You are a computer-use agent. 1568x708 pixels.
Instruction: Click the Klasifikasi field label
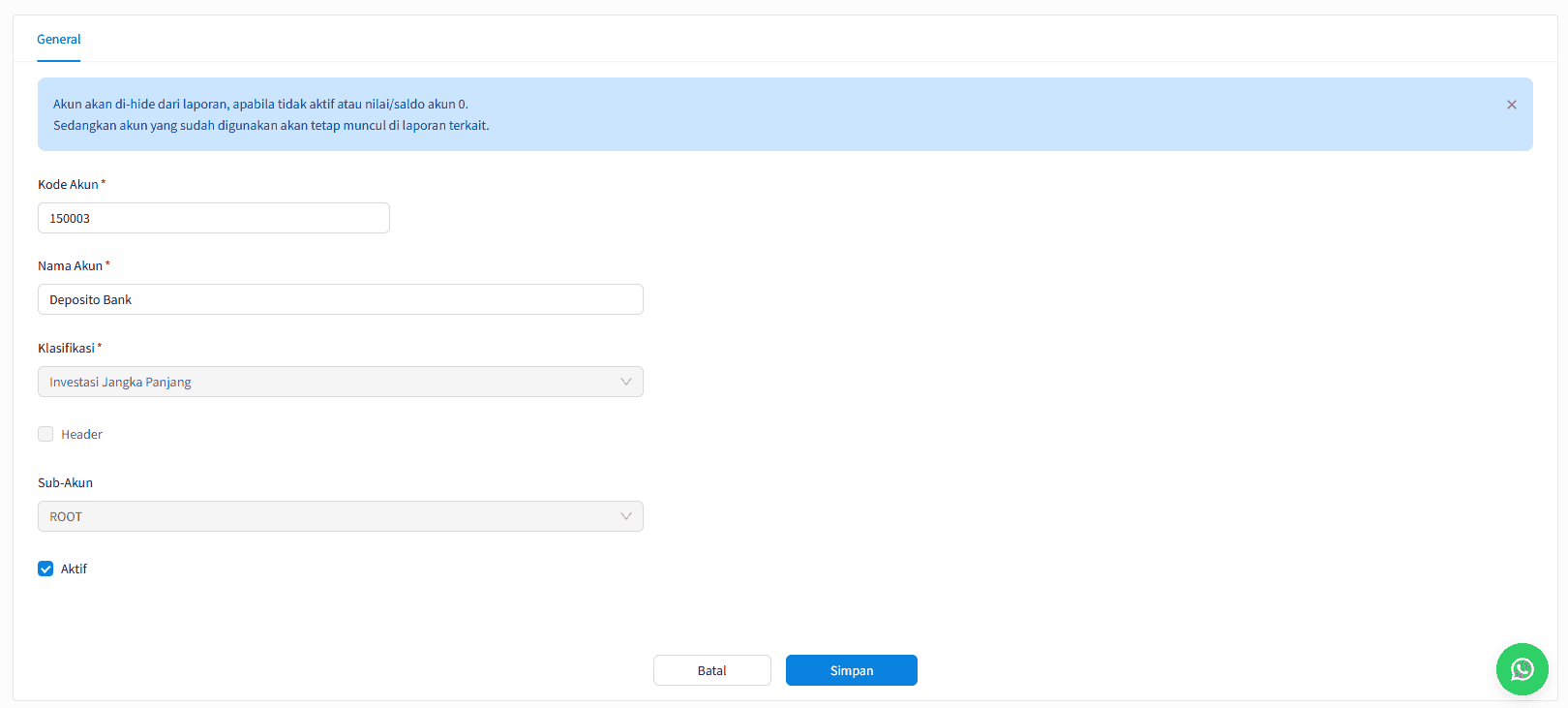point(66,348)
